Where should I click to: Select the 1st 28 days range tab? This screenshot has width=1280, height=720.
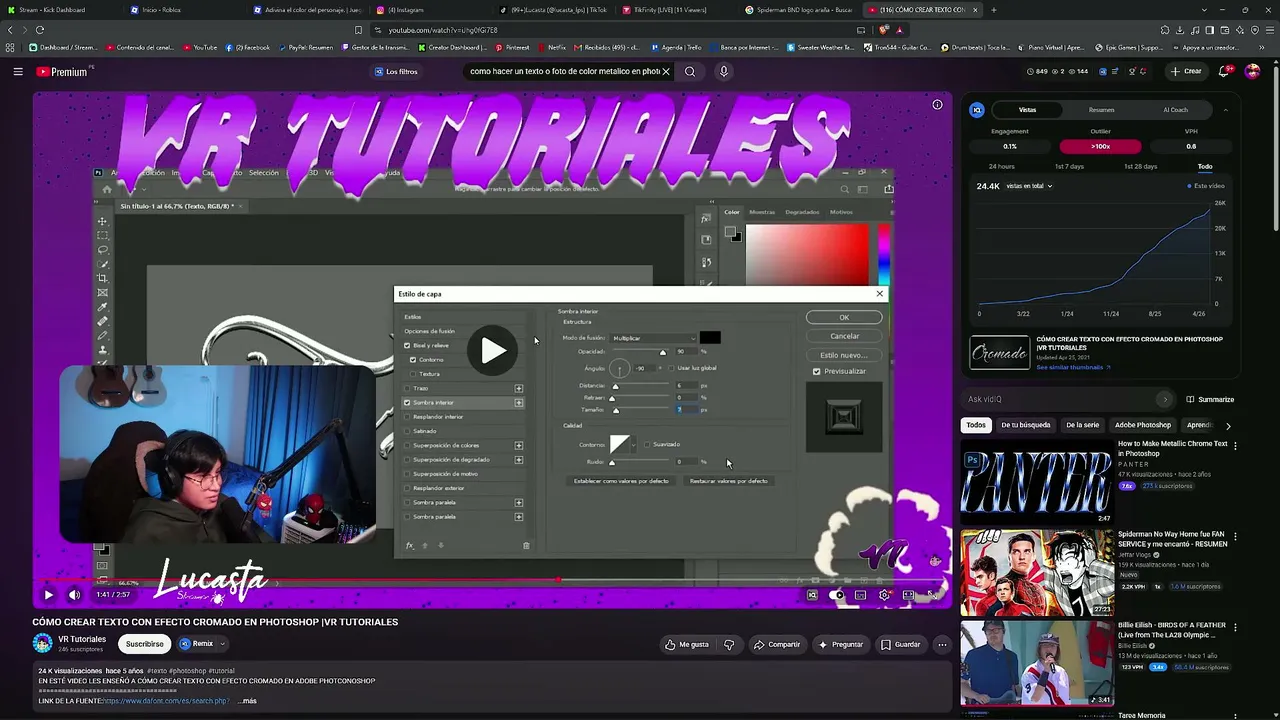point(1140,166)
